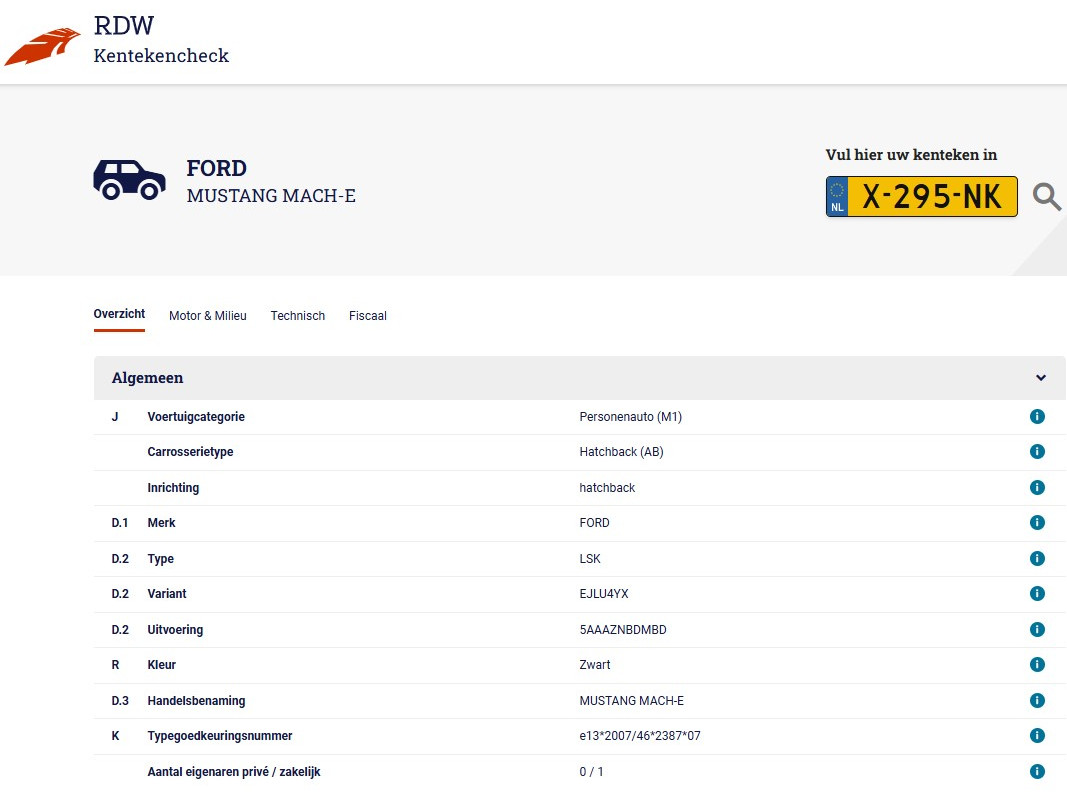
Task: Open info icon for Handelsbenaming row
Action: pyautogui.click(x=1037, y=701)
